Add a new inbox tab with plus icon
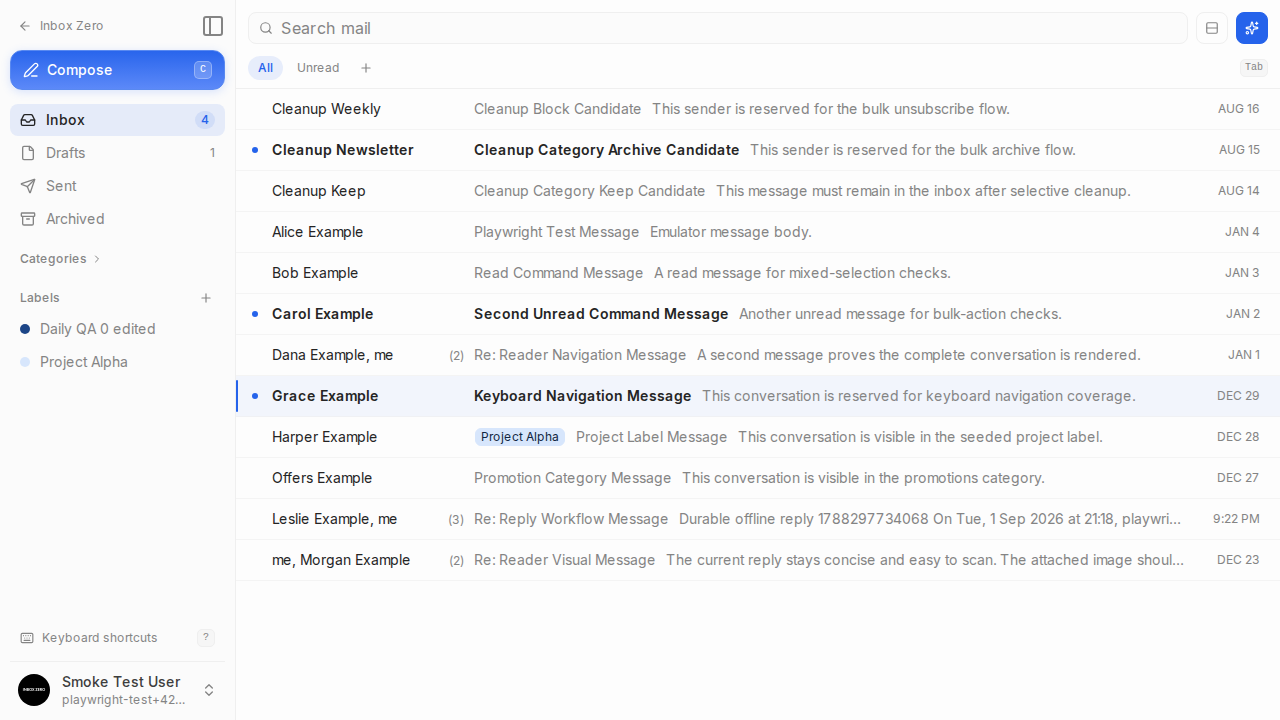 click(366, 68)
